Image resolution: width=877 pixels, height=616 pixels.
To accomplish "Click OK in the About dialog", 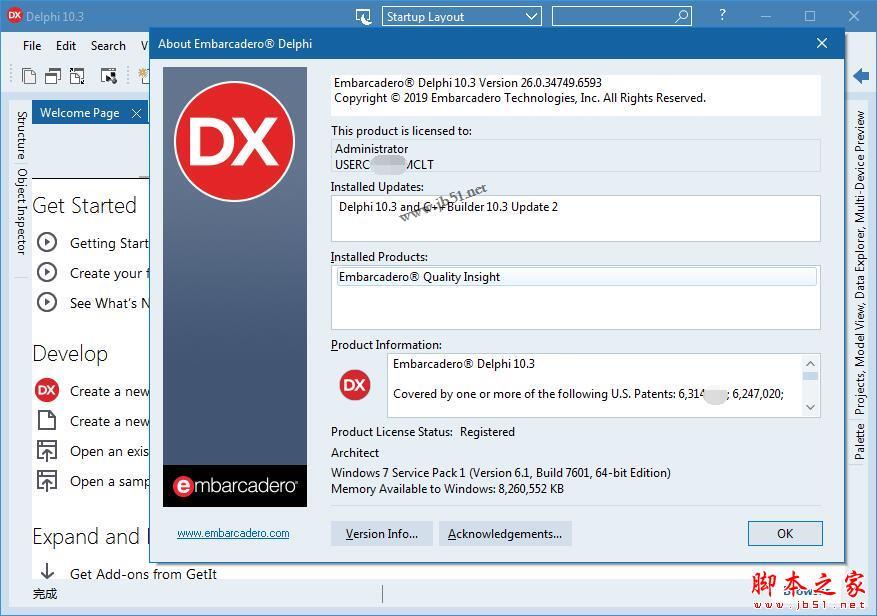I will coord(785,534).
